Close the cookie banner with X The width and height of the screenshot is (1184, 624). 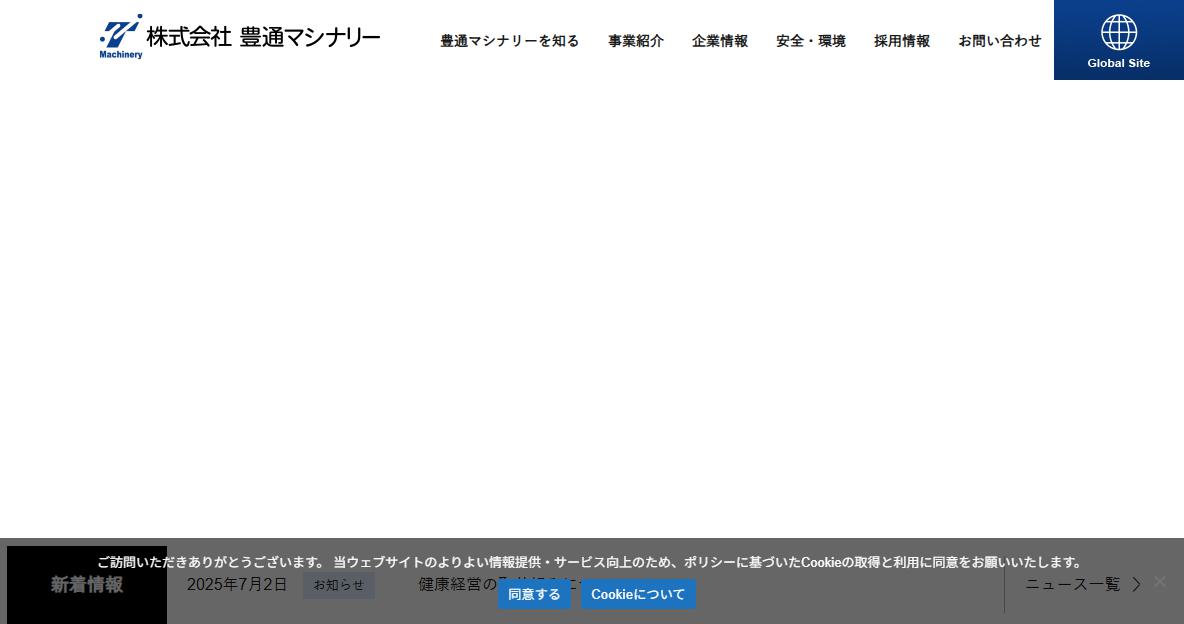coord(1160,581)
